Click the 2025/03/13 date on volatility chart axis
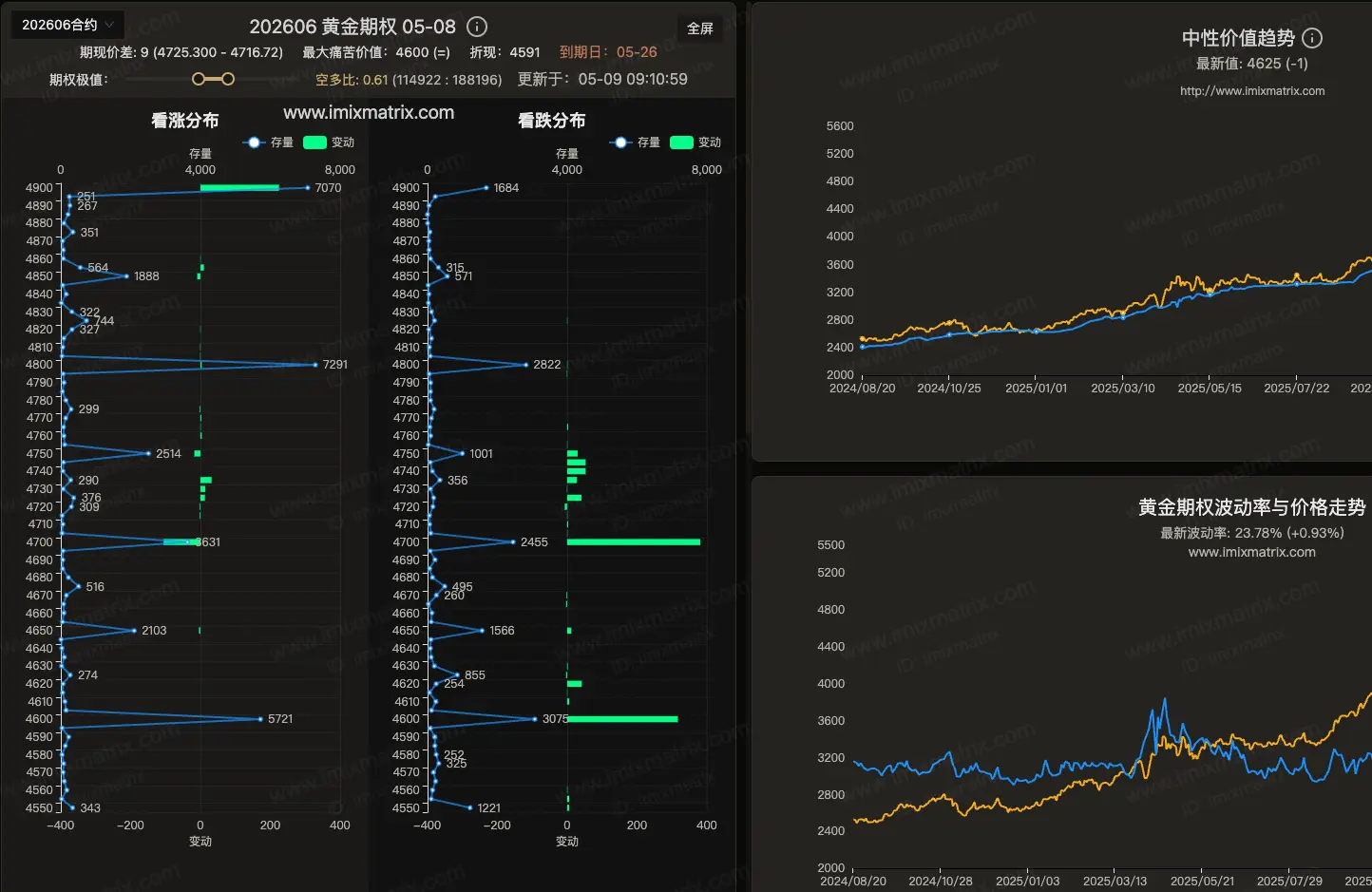This screenshot has height=892, width=1372. tap(1115, 882)
